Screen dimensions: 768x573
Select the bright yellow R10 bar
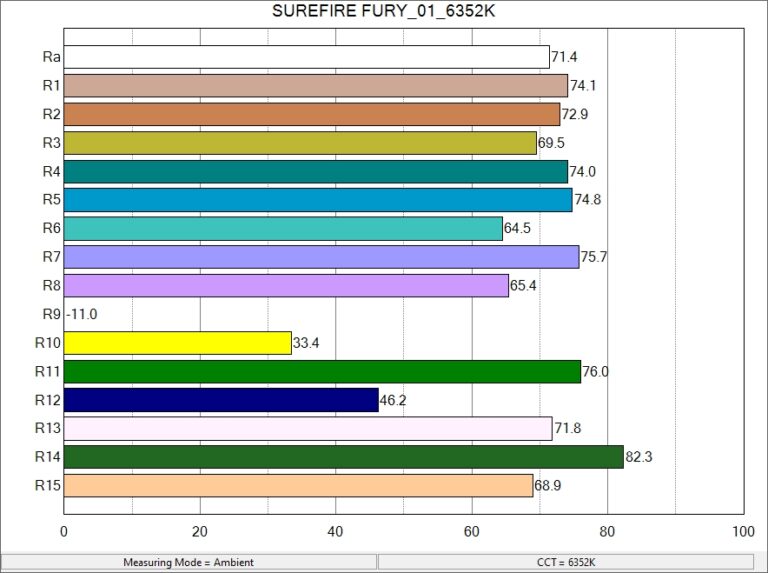click(x=178, y=343)
